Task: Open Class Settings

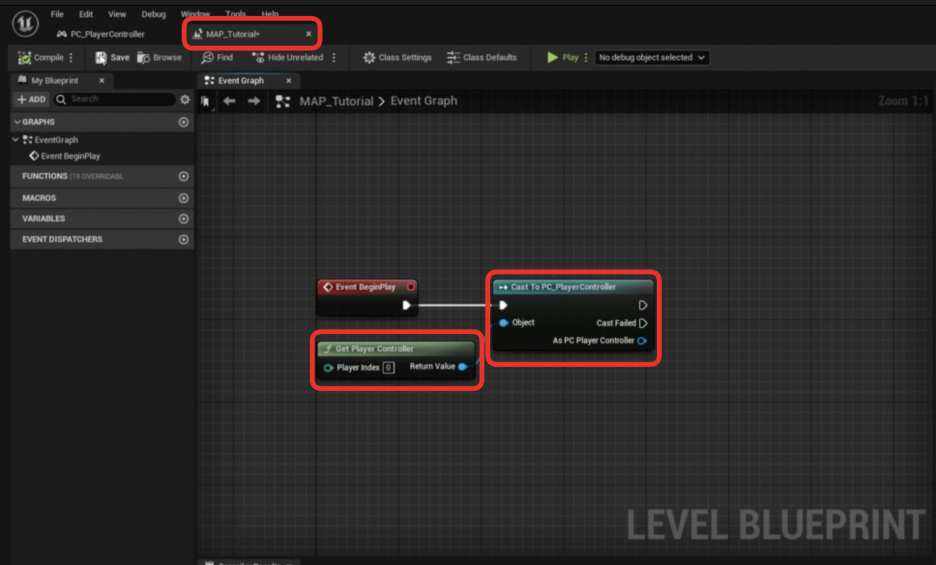Action: coord(397,57)
